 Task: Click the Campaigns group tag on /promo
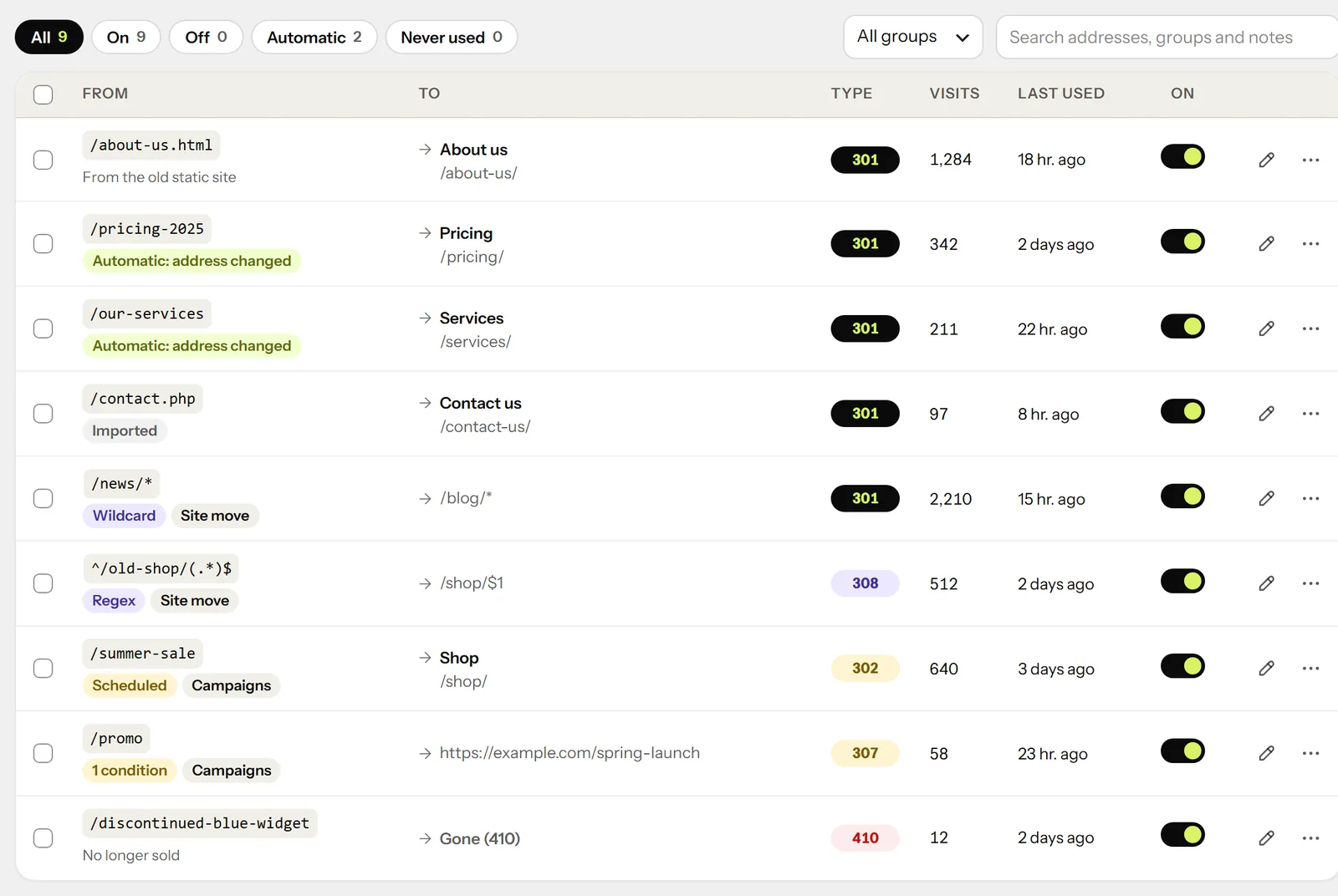click(232, 770)
